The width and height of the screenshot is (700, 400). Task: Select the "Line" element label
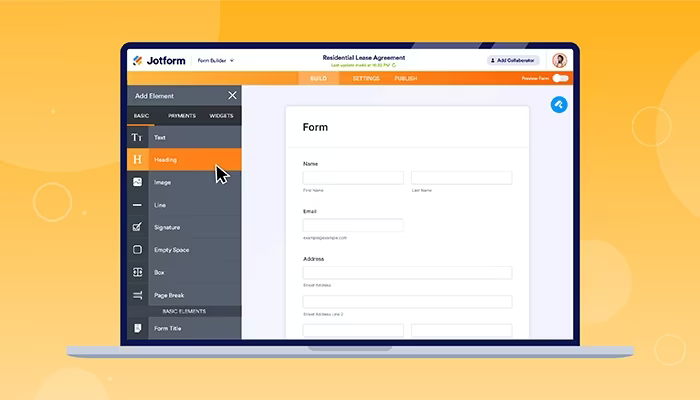[x=160, y=205]
